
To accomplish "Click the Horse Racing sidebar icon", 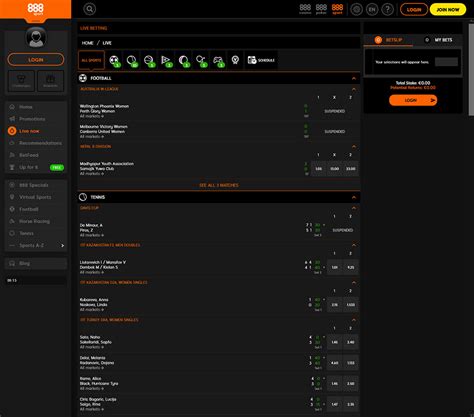I will click(12, 221).
